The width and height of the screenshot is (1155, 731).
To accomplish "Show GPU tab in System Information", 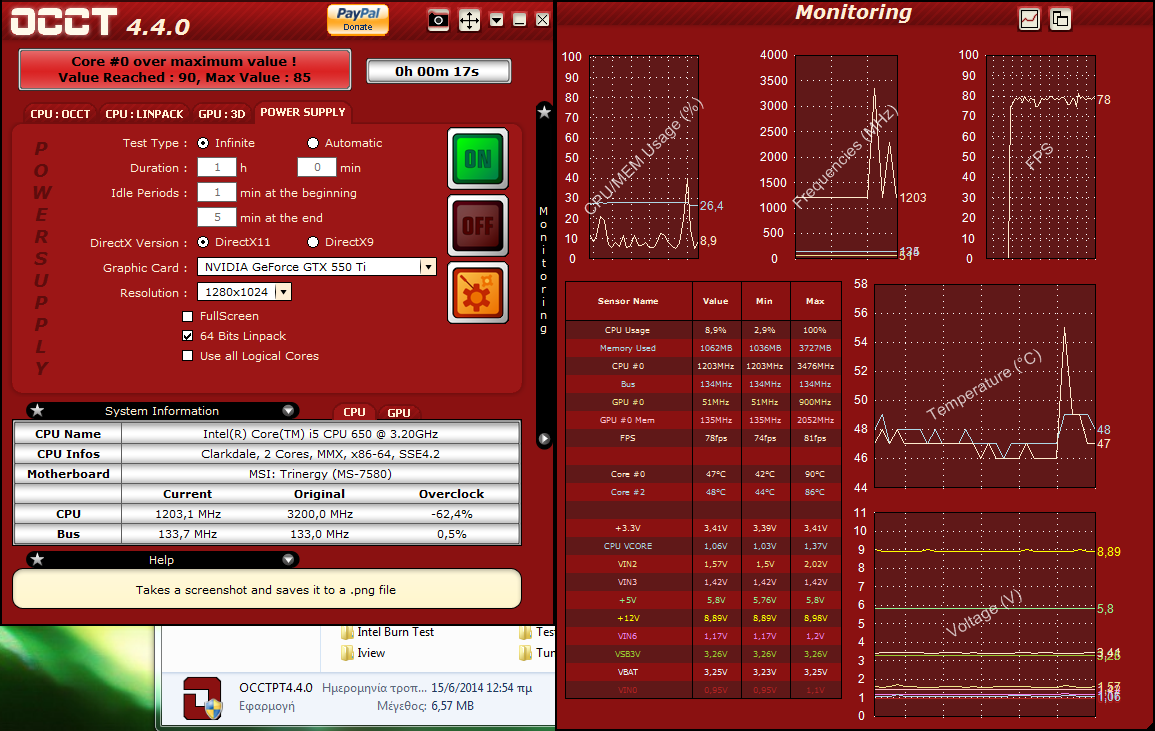I will (399, 413).
